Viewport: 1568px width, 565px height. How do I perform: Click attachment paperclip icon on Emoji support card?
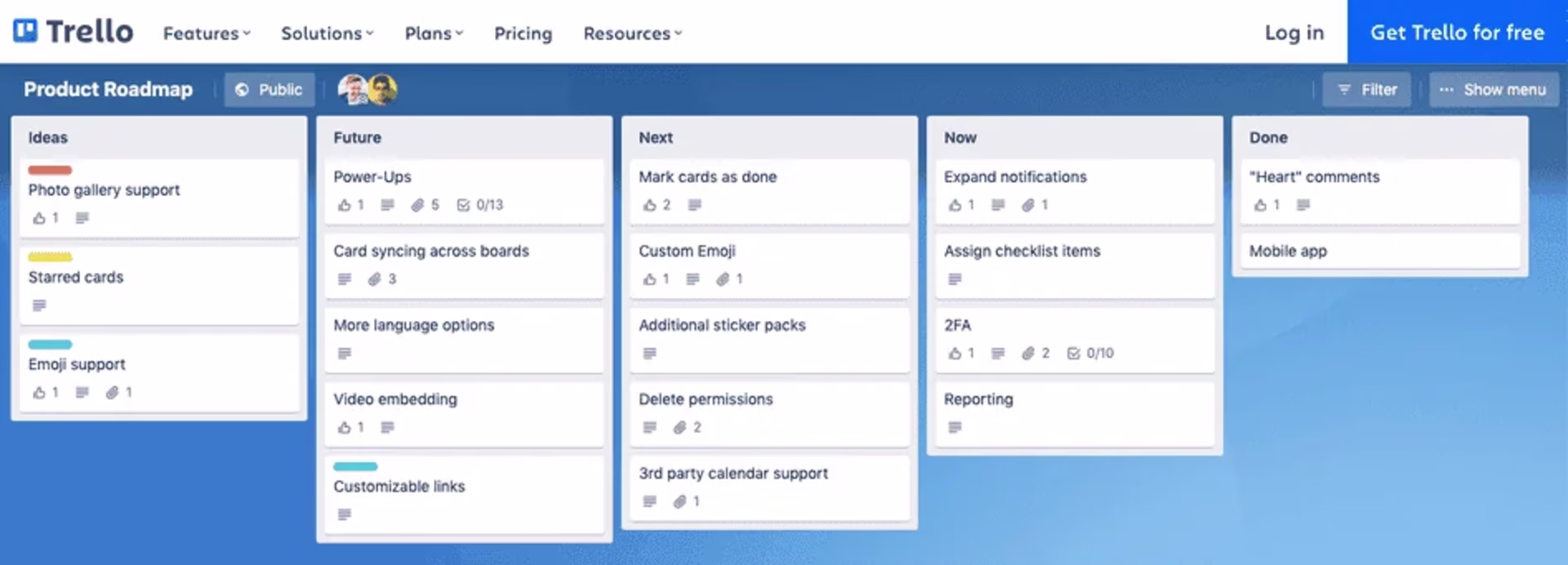(x=112, y=393)
